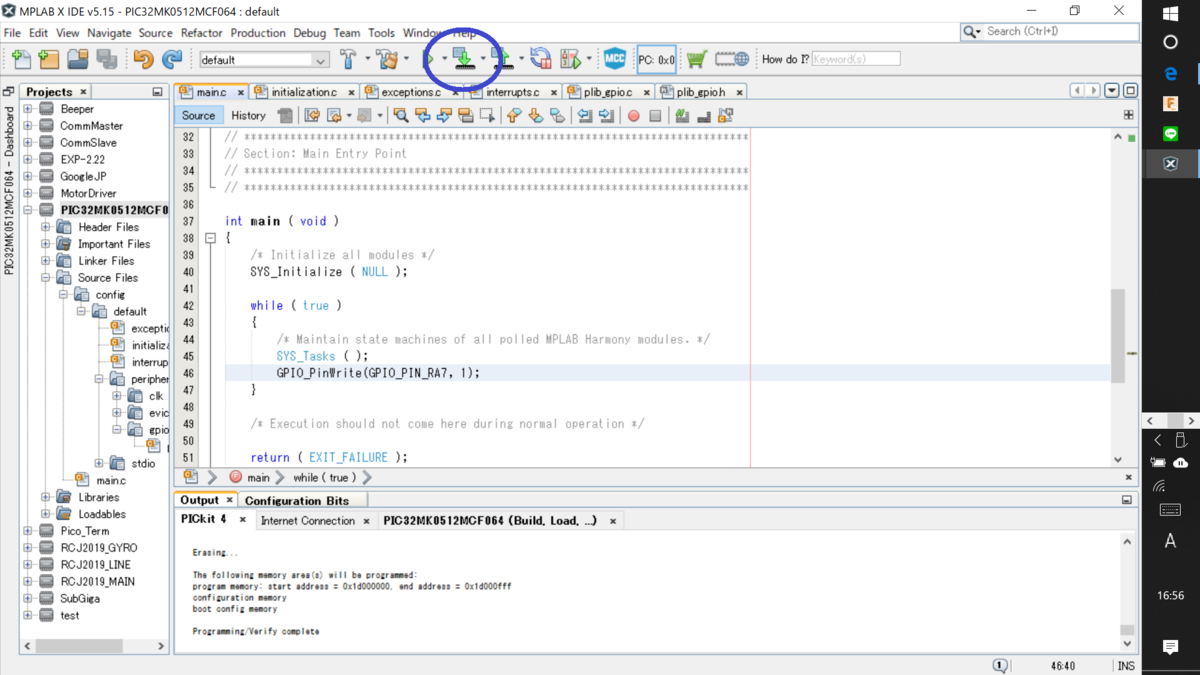
Task: Click the Shift Line Right icon in the editor toolbar
Action: (606, 116)
